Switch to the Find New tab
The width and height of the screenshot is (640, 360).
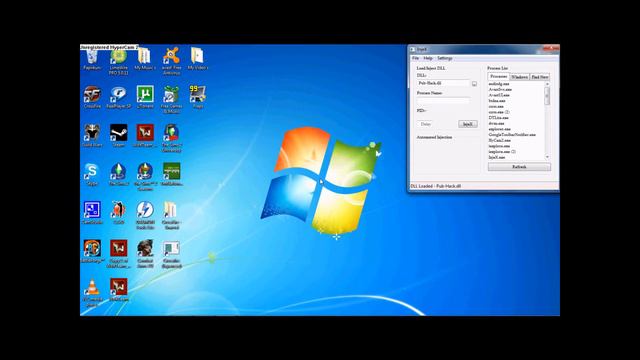(540, 77)
